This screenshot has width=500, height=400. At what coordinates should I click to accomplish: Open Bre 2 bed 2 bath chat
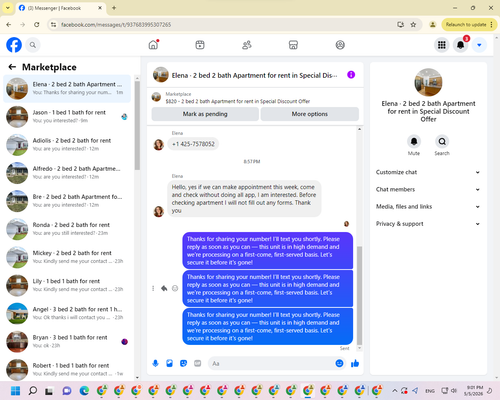67,201
